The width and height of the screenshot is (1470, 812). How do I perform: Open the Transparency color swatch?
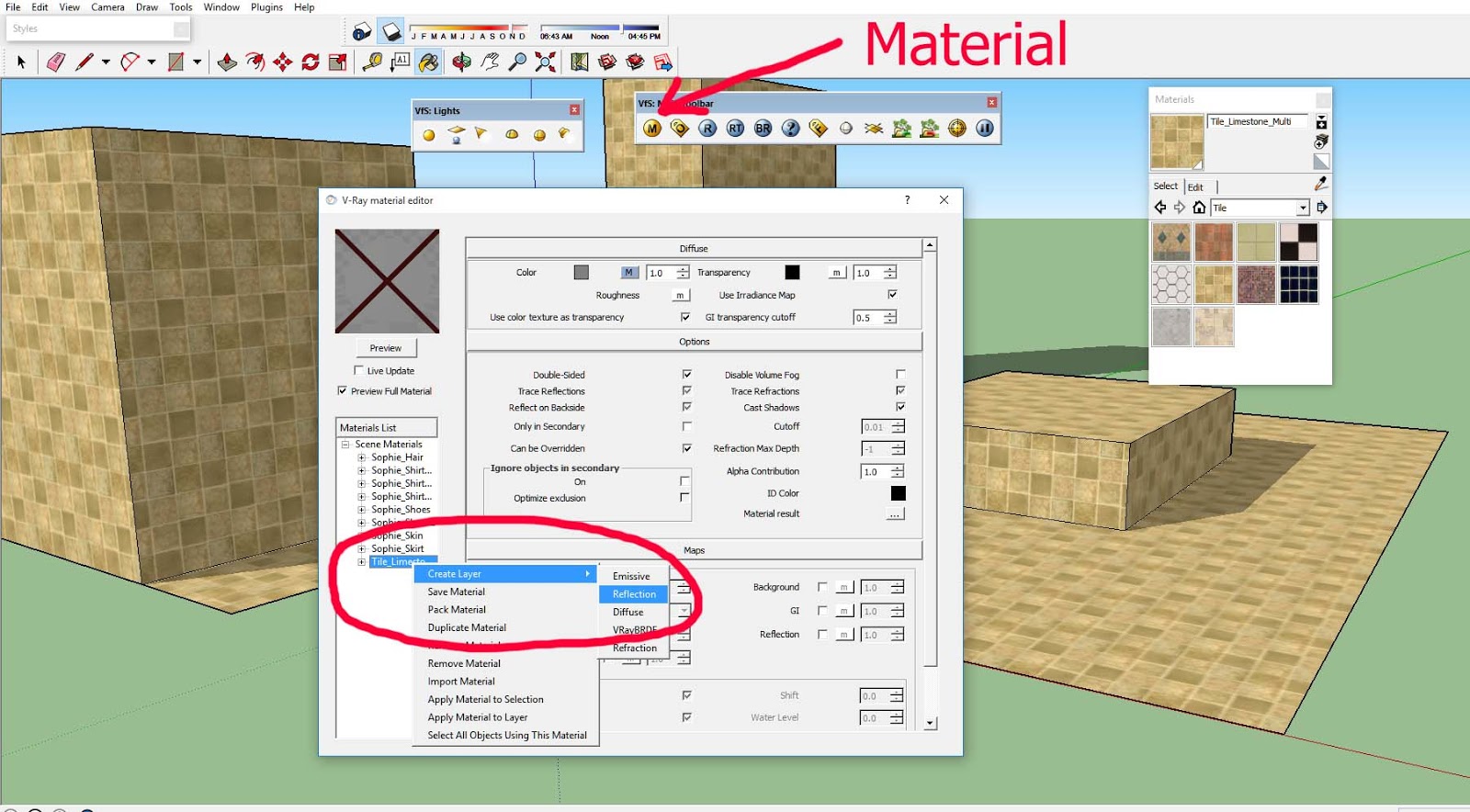792,272
